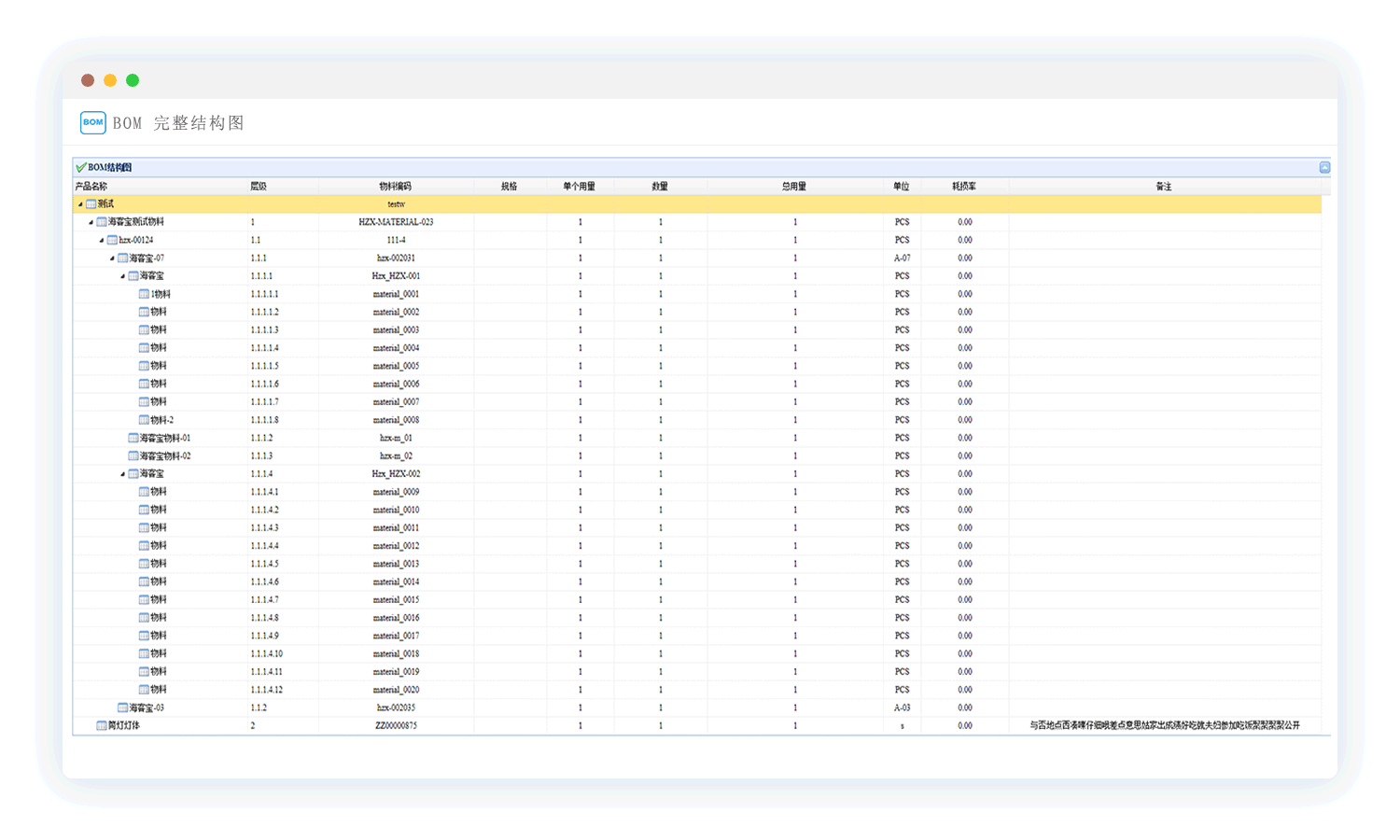
Task: Collapse the root 测试 tree node
Action: (x=80, y=203)
